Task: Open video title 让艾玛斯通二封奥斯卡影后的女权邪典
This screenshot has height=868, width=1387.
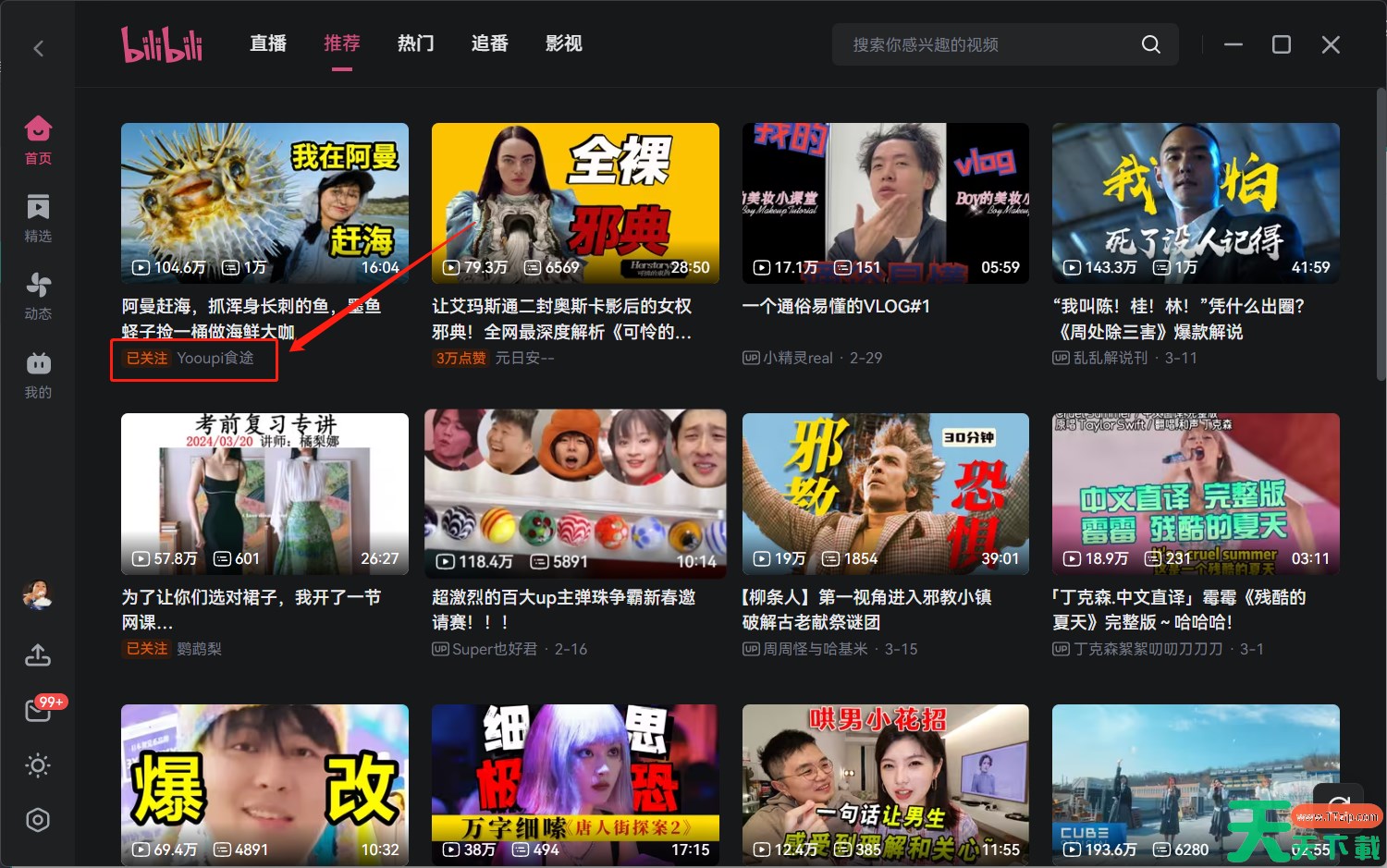Action: [562, 318]
